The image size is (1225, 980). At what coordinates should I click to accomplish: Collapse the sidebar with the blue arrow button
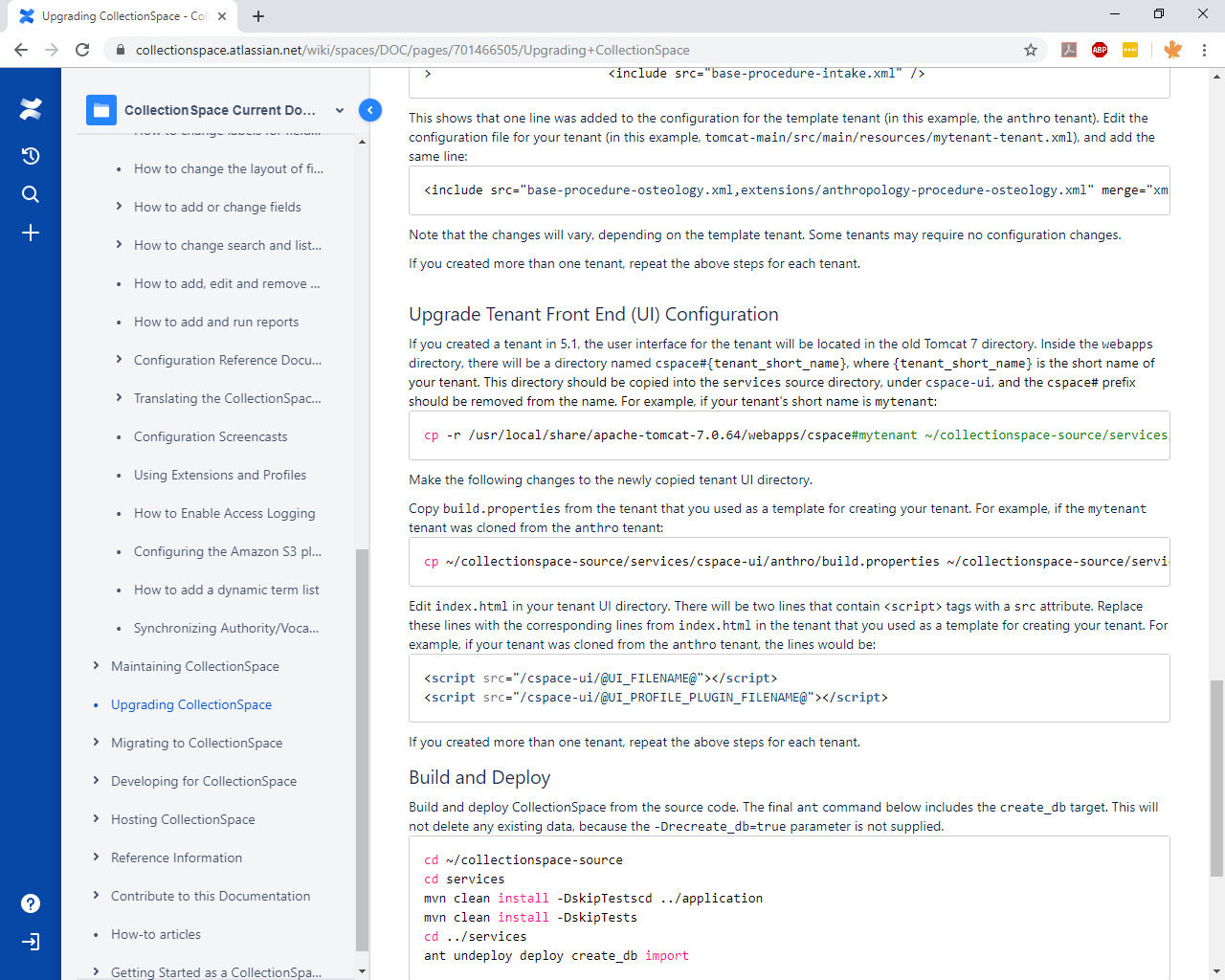(x=370, y=110)
